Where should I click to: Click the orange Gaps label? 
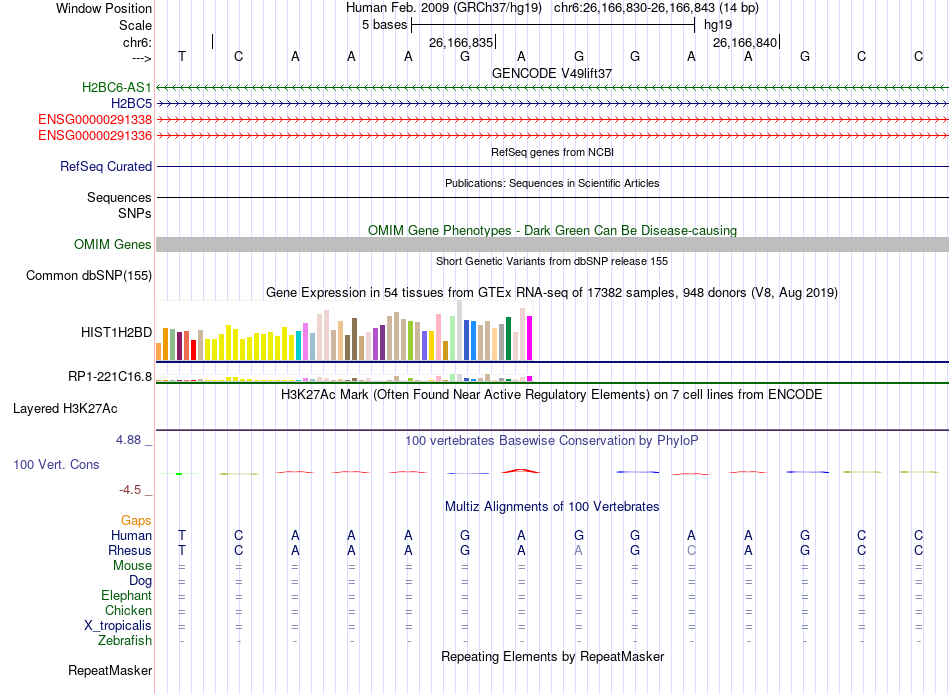click(136, 521)
